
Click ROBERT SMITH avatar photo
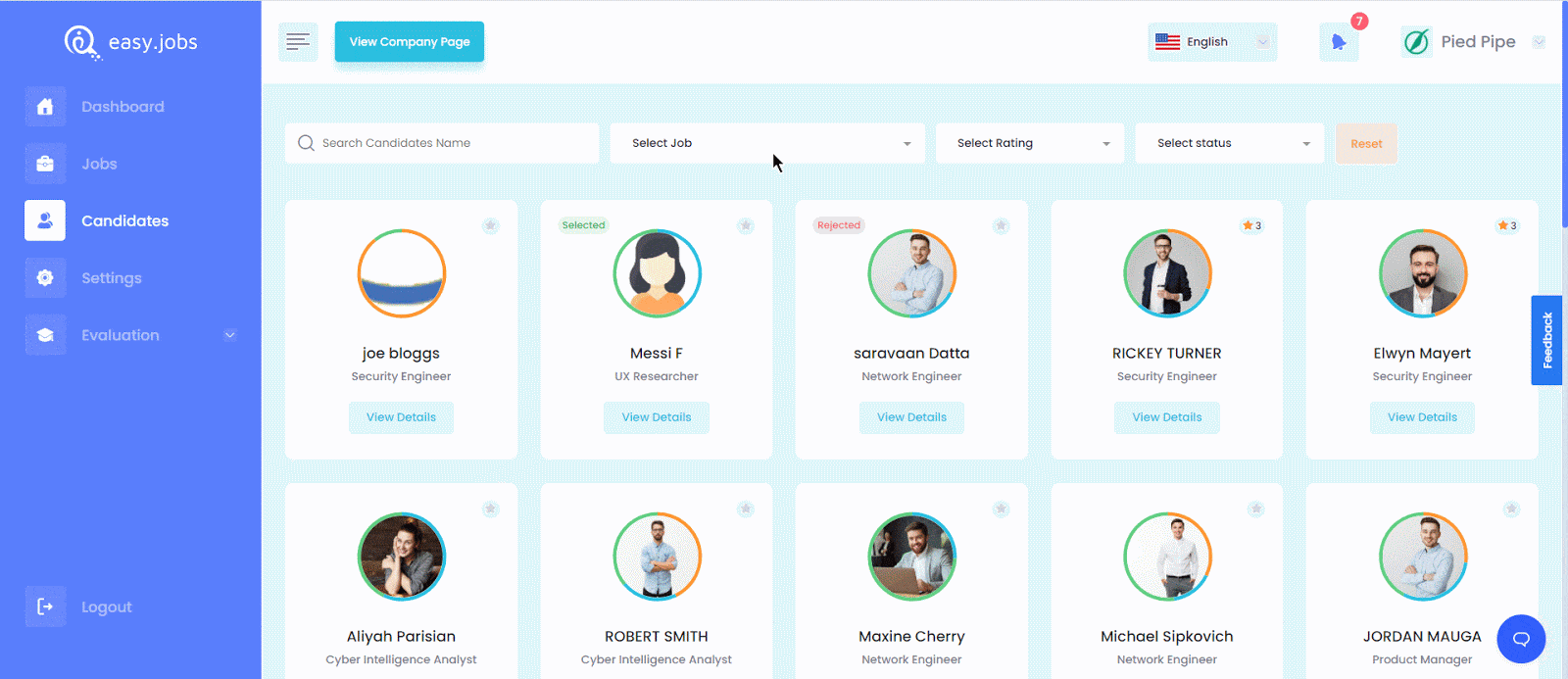[657, 557]
